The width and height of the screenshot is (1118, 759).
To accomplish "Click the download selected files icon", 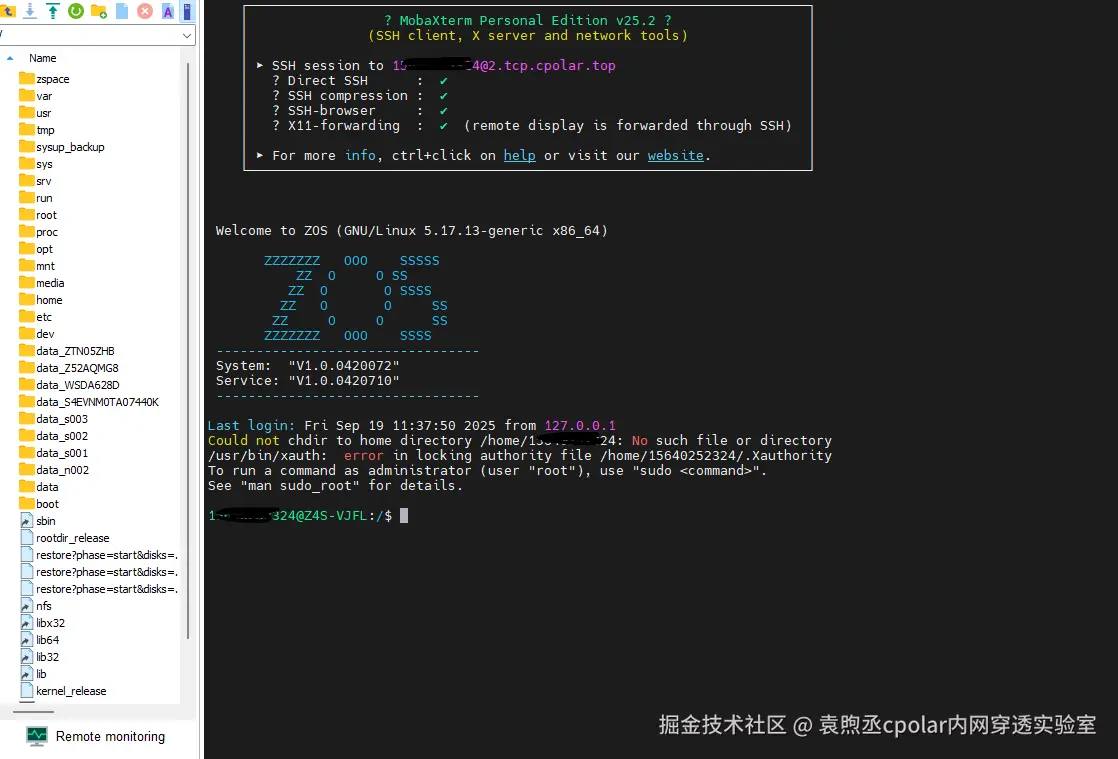I will point(30,11).
